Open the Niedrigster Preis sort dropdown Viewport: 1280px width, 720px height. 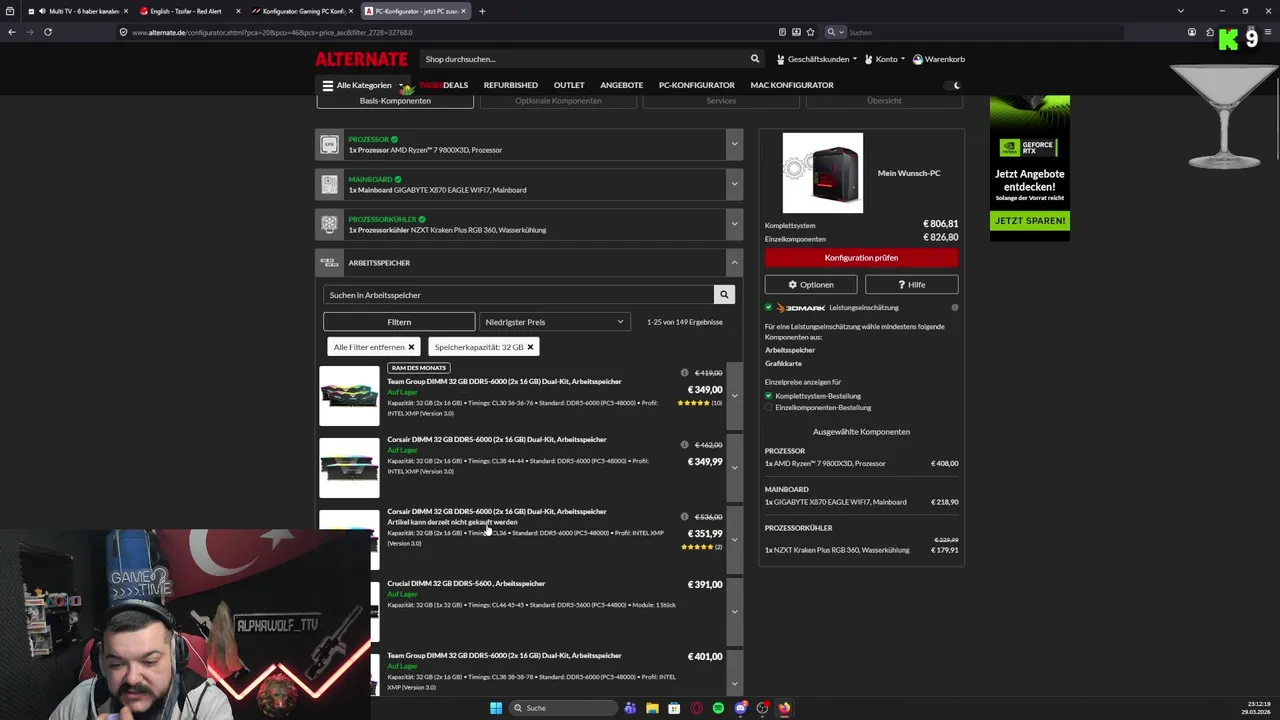click(x=554, y=322)
